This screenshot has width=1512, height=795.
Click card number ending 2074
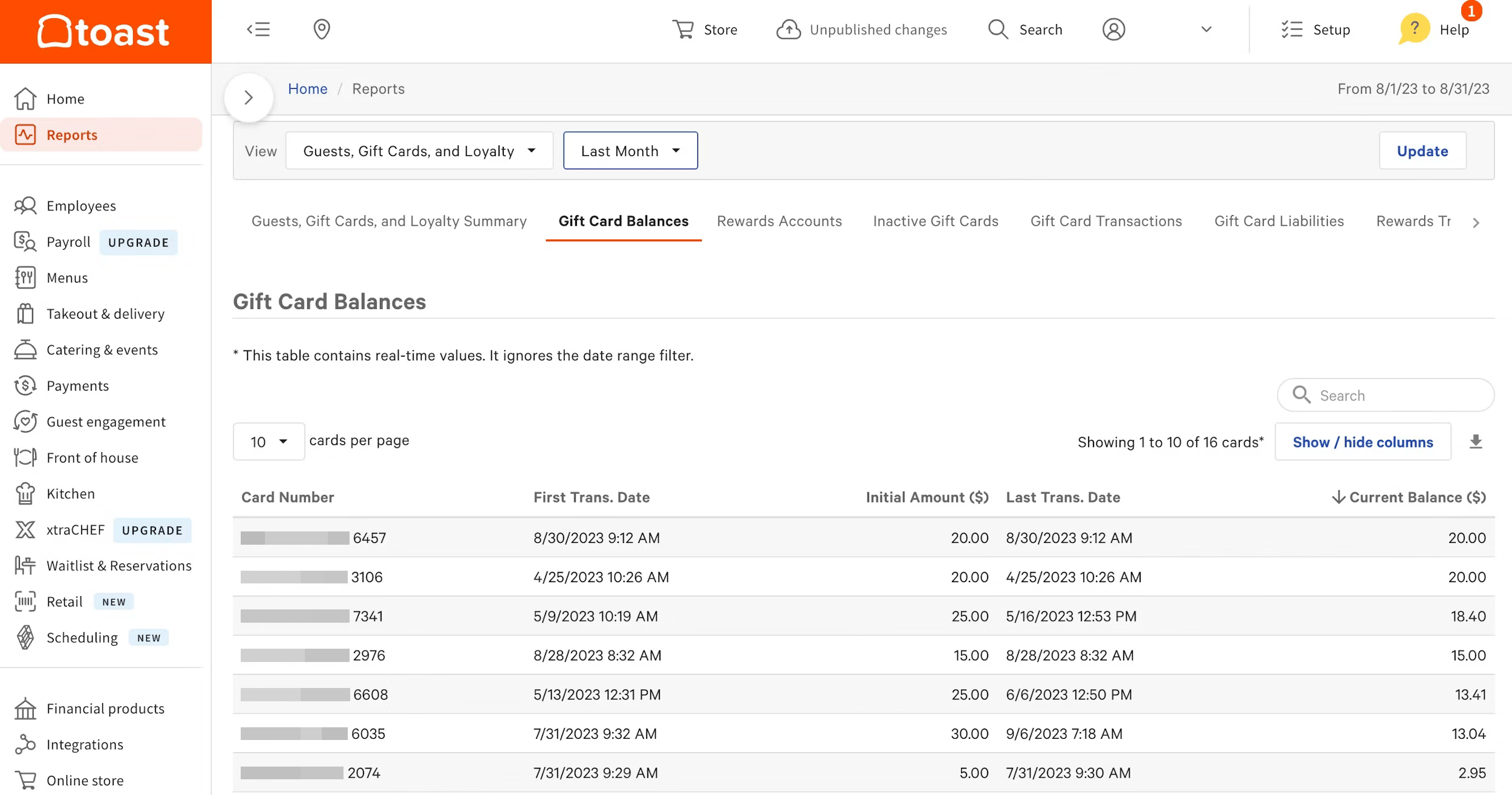(x=310, y=773)
